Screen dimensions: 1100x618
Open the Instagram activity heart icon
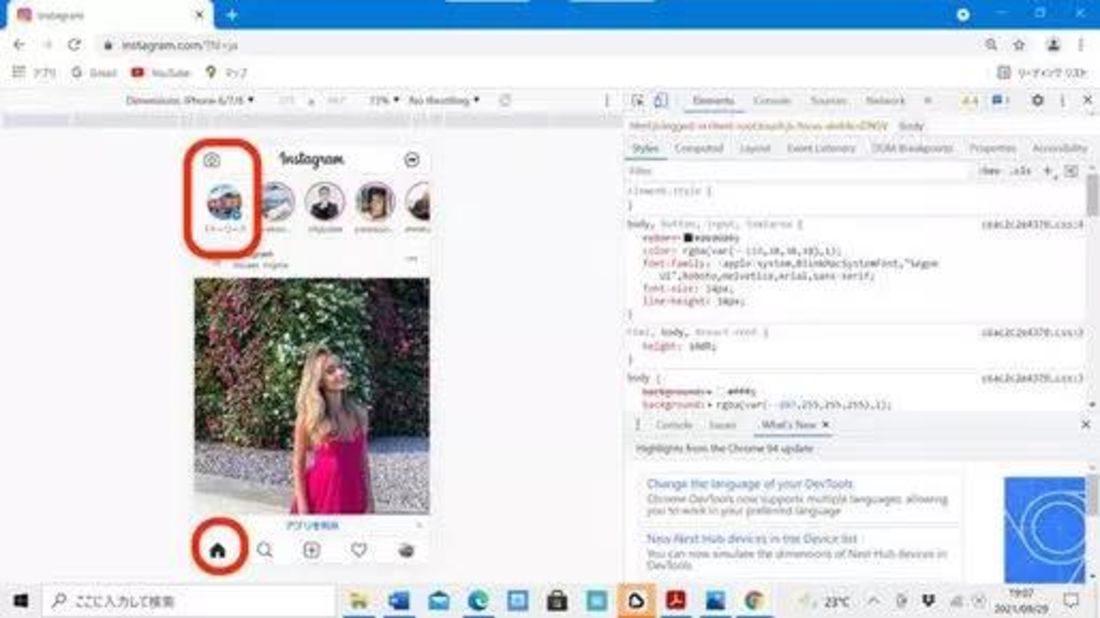pyautogui.click(x=358, y=551)
